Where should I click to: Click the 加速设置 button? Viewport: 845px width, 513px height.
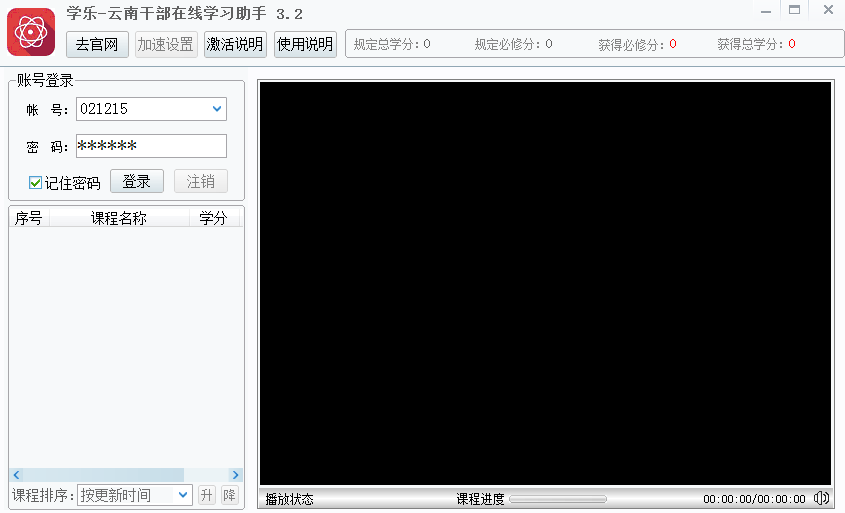tap(166, 44)
